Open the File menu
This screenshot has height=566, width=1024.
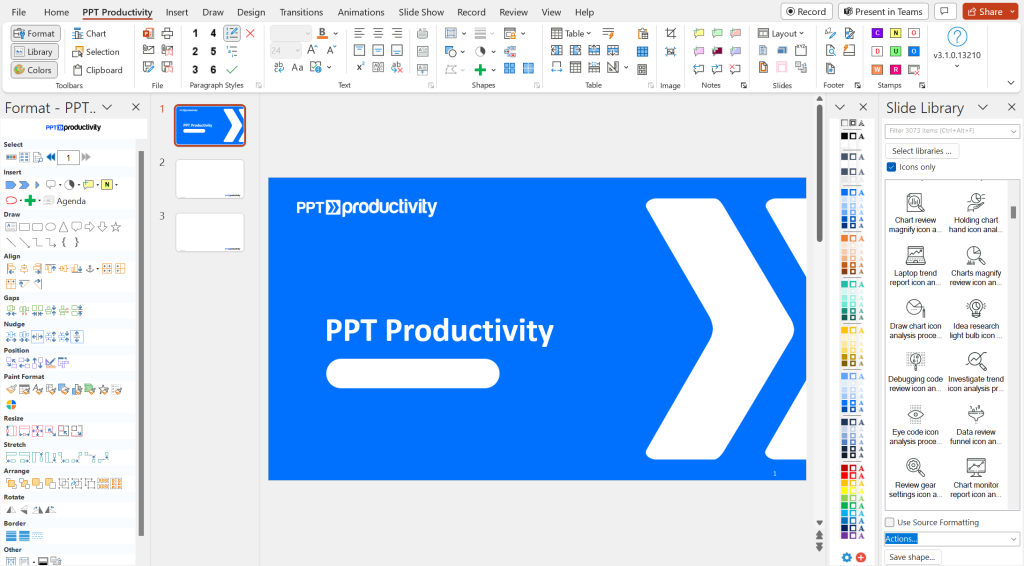click(x=19, y=12)
